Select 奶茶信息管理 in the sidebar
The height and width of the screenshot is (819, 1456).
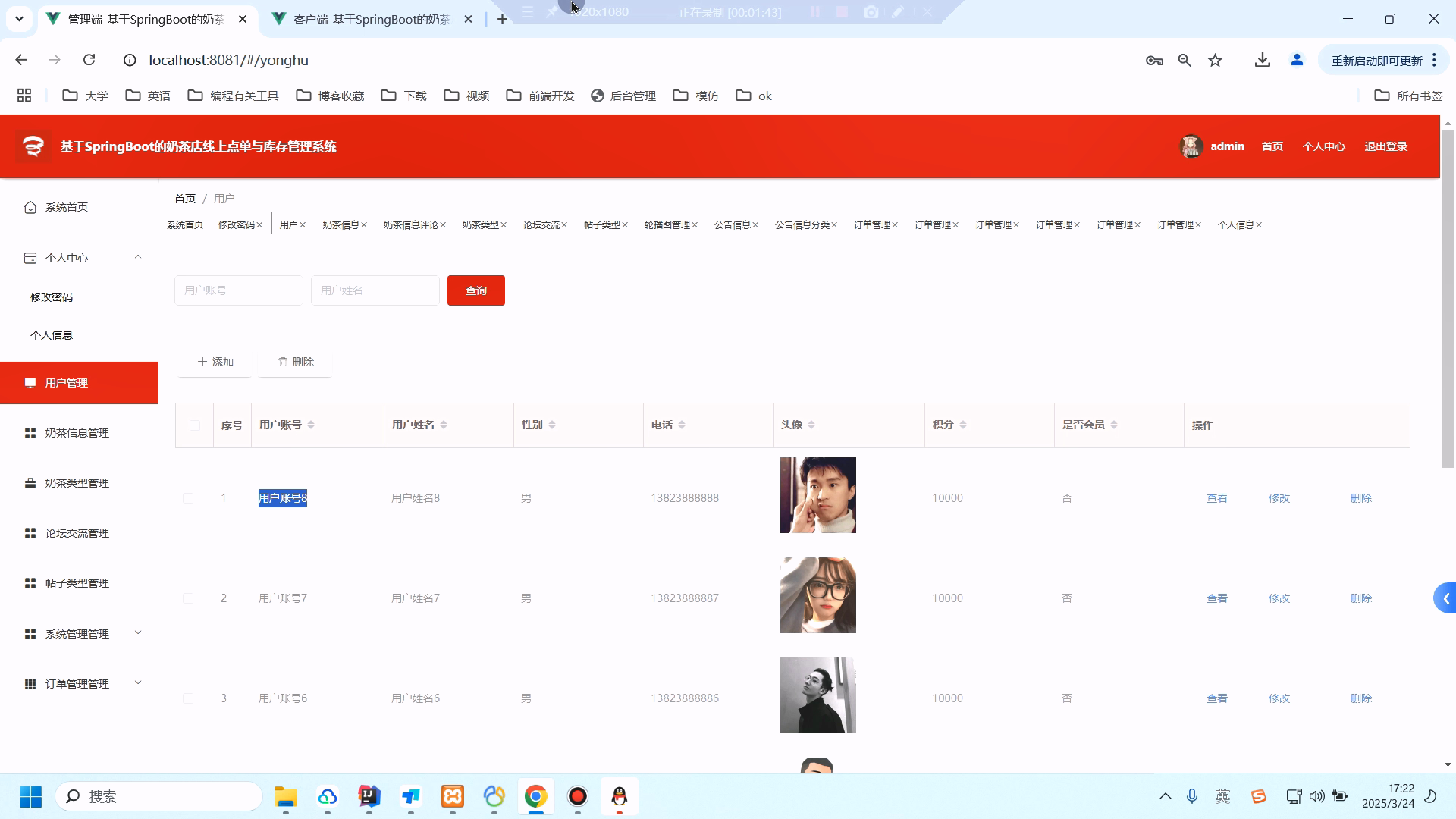pyautogui.click(x=76, y=432)
